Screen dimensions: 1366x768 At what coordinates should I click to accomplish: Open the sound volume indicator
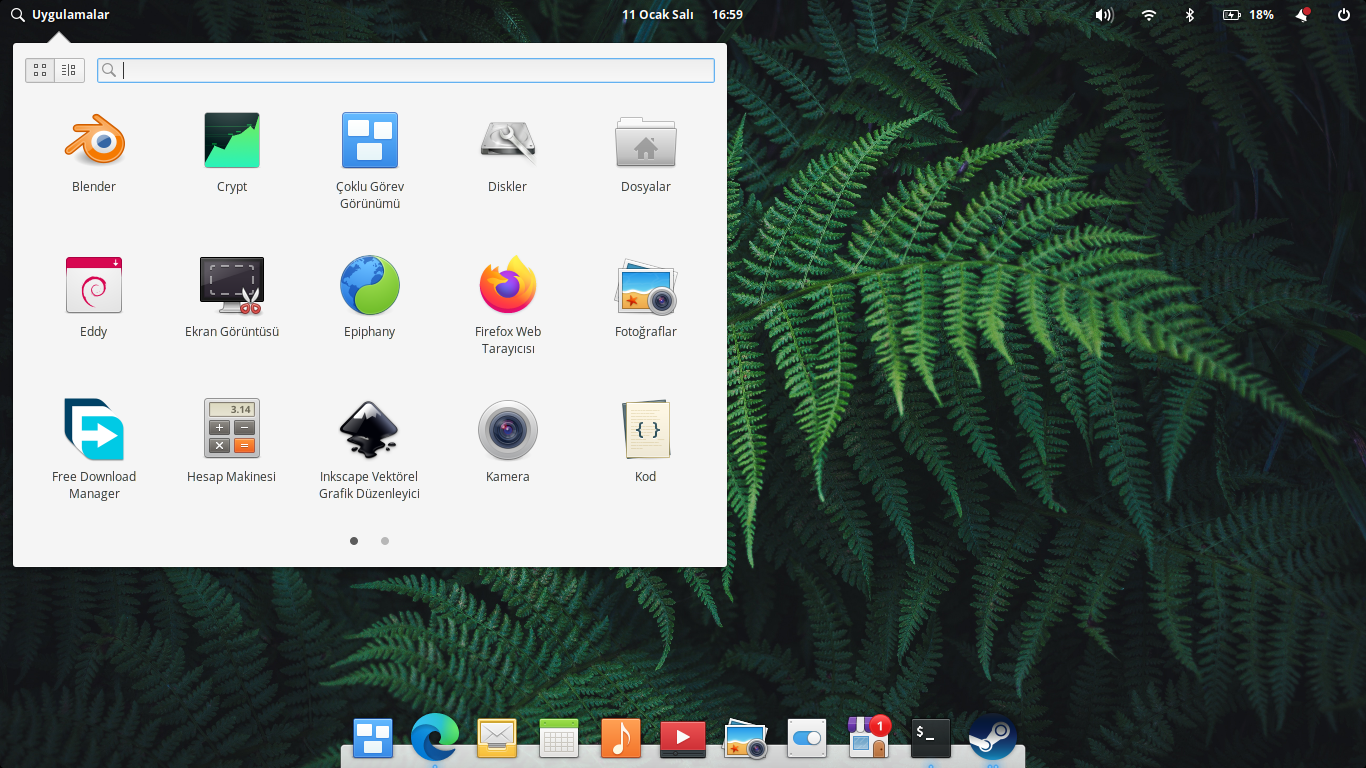[x=1104, y=15]
